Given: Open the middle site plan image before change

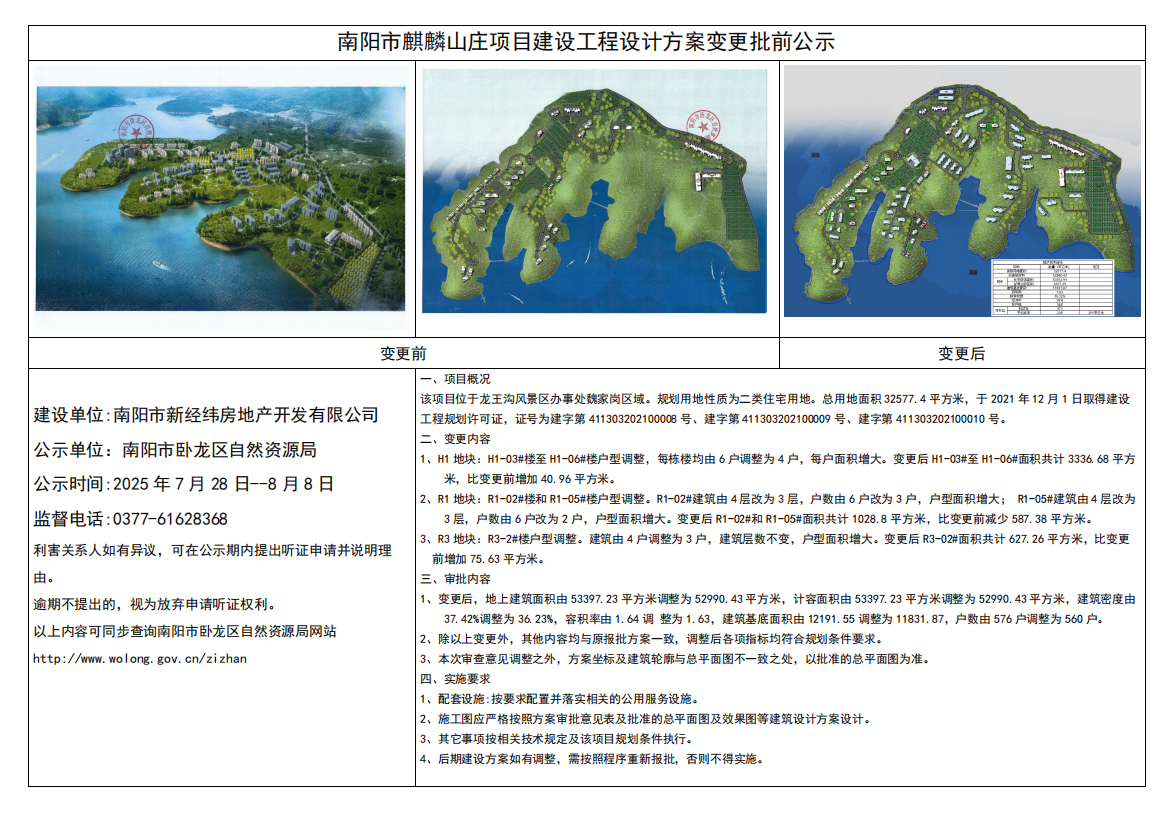Looking at the screenshot, I should [x=594, y=191].
